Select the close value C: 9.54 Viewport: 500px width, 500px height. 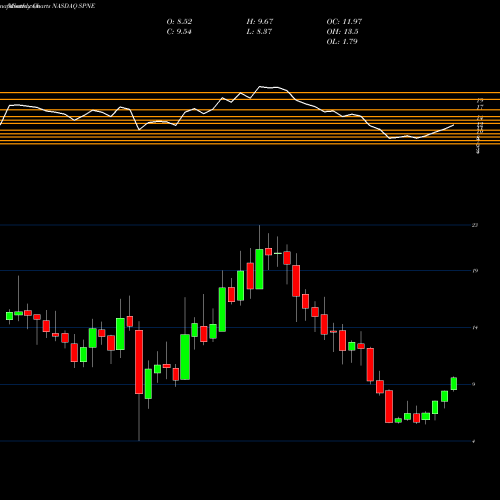point(179,32)
